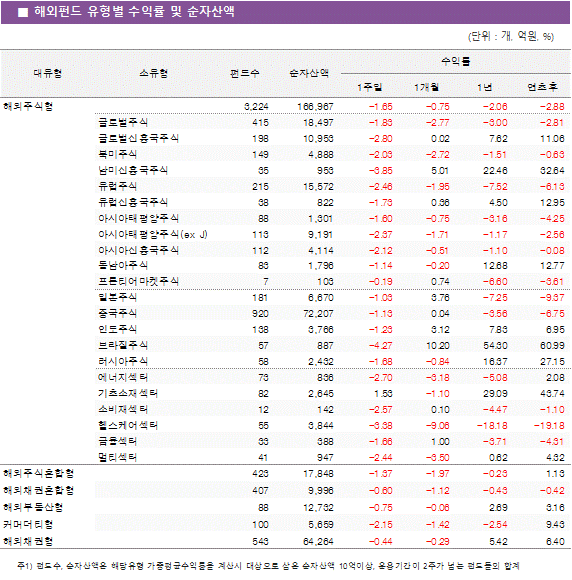572x580 pixels.
Task: Click fund count '100' in 커머더티형 row
Action: [260, 525]
